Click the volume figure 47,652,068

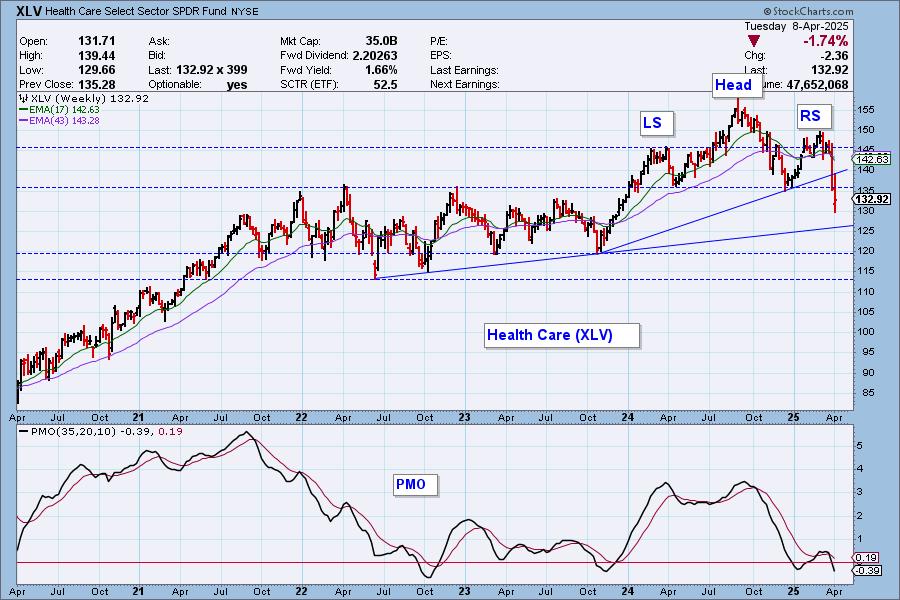tap(817, 84)
